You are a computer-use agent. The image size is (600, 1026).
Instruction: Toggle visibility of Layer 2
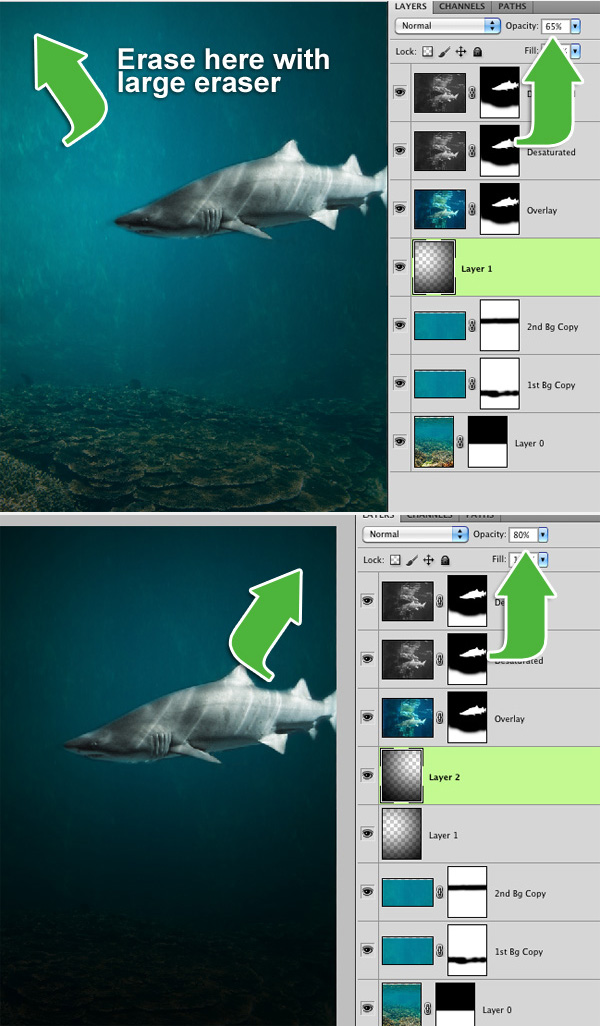coord(368,777)
